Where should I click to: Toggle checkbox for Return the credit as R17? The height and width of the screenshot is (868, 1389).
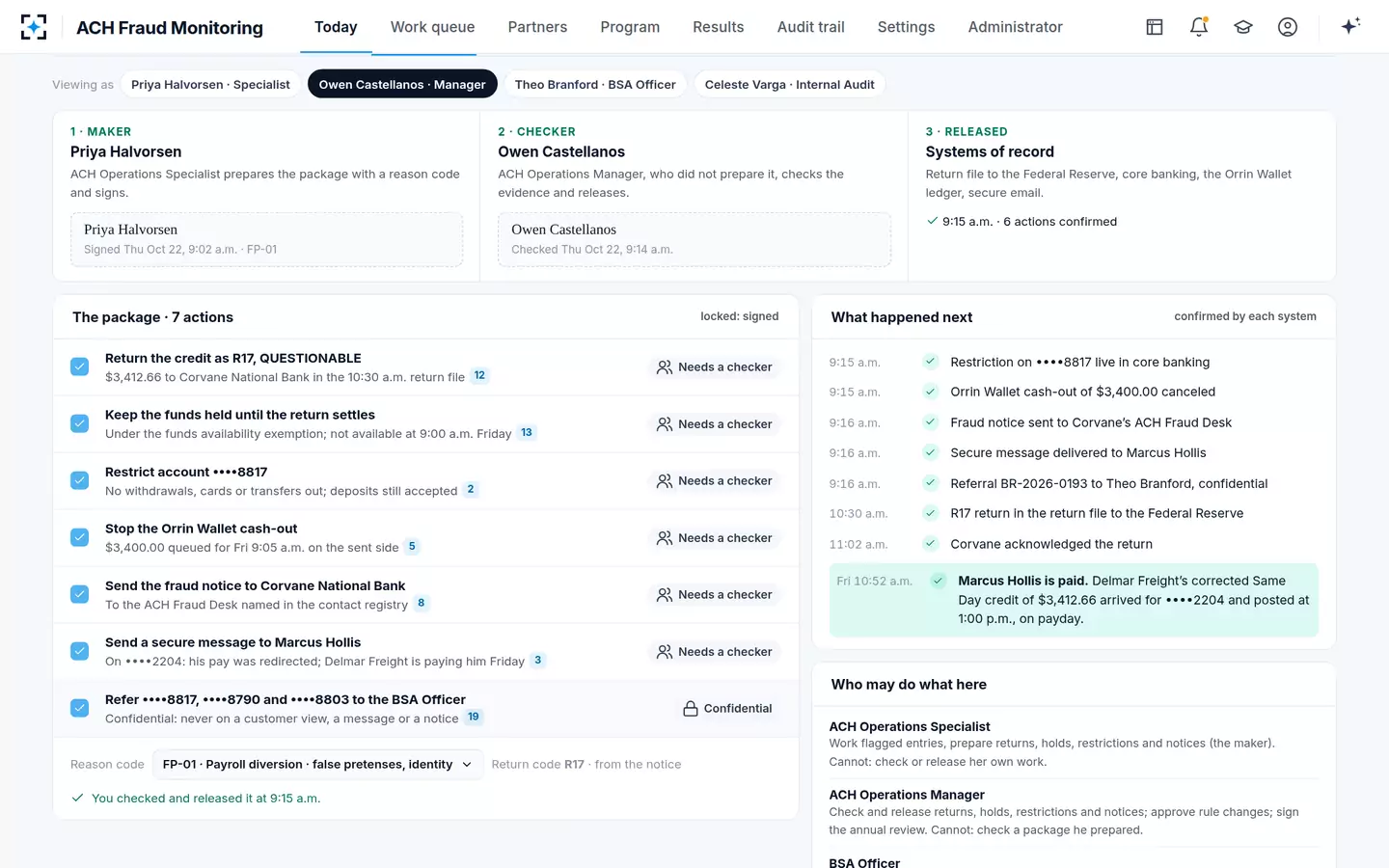coord(80,367)
